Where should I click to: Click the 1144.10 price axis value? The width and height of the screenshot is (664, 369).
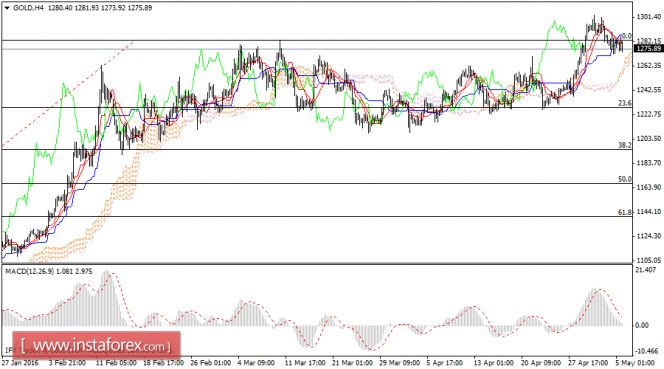pyautogui.click(x=649, y=211)
